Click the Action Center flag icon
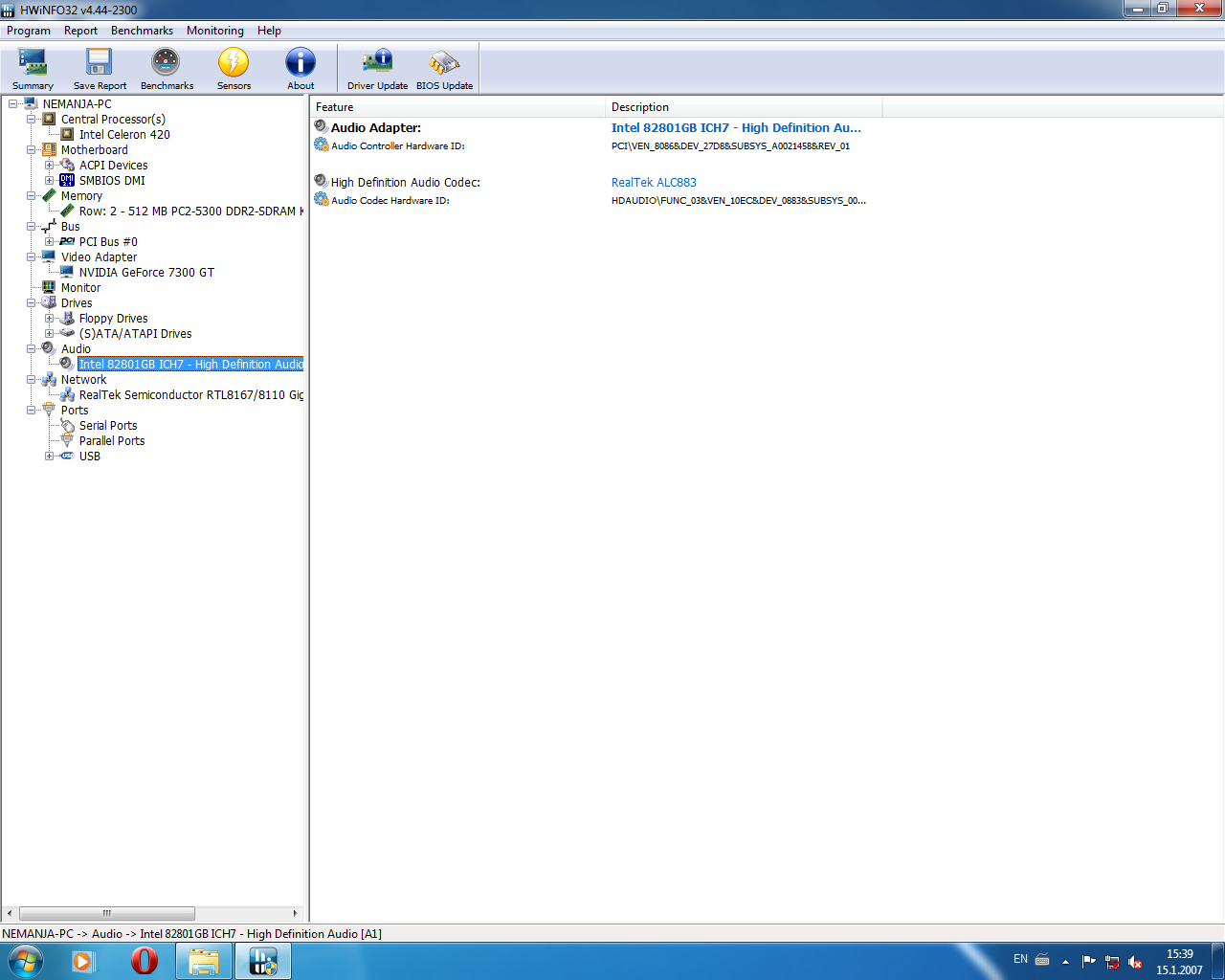This screenshot has height=980, width=1225. [1089, 962]
